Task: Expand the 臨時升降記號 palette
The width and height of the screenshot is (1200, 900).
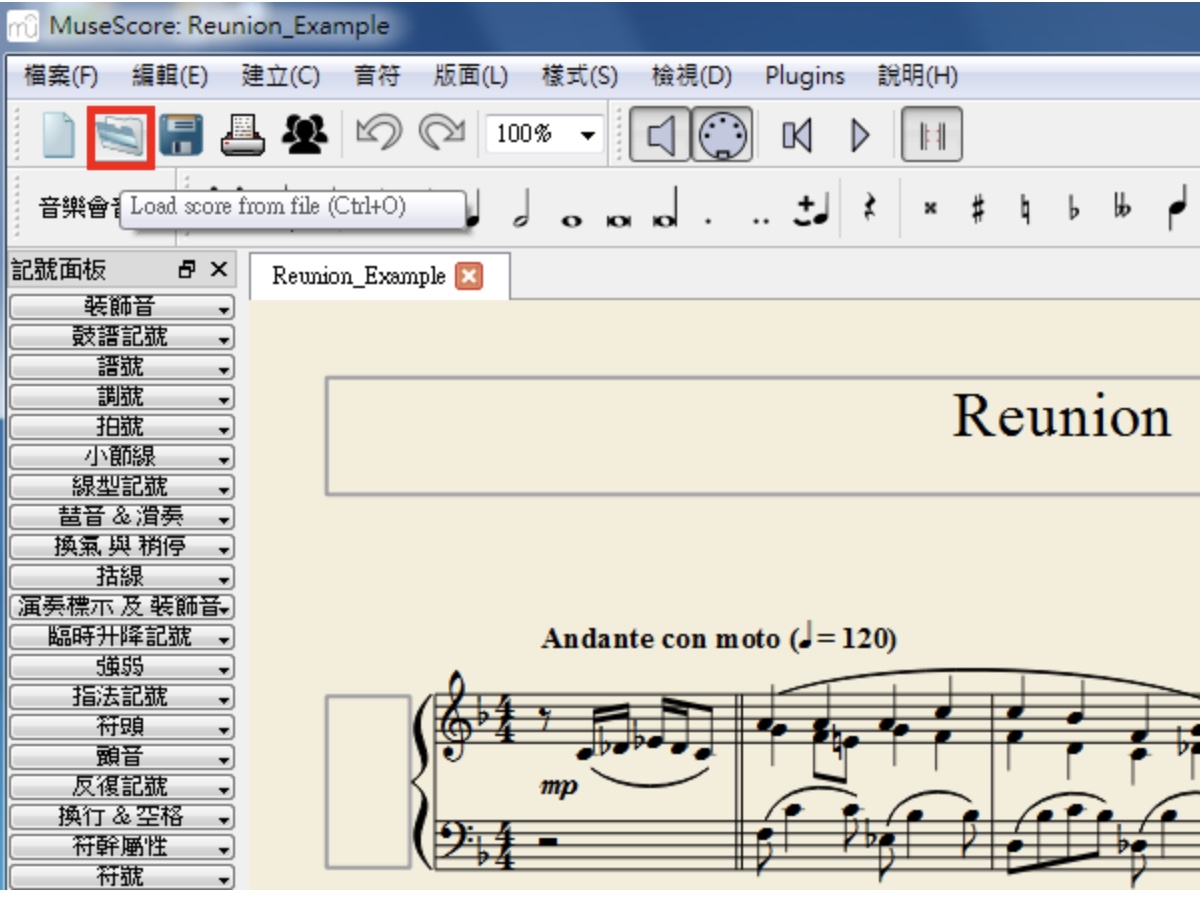Action: point(121,637)
